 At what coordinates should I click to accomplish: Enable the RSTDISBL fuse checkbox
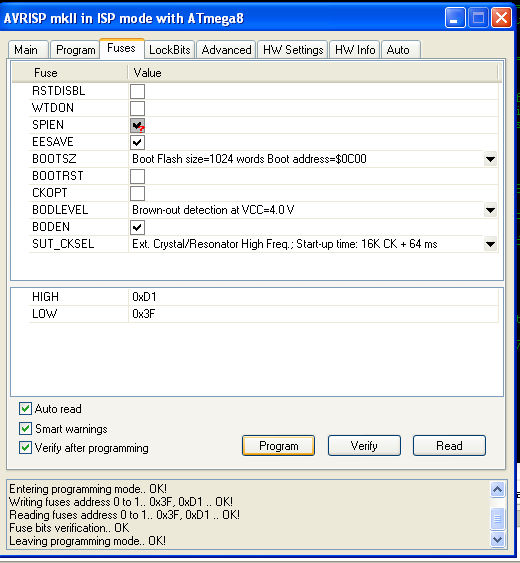click(137, 91)
